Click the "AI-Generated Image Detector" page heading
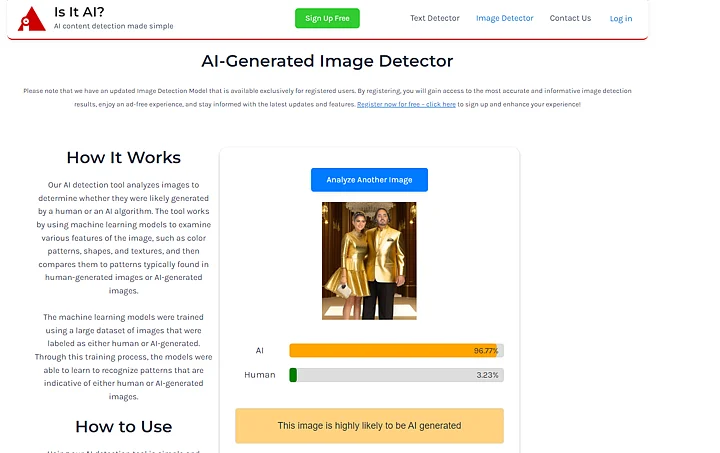This screenshot has width=720, height=453. (327, 62)
